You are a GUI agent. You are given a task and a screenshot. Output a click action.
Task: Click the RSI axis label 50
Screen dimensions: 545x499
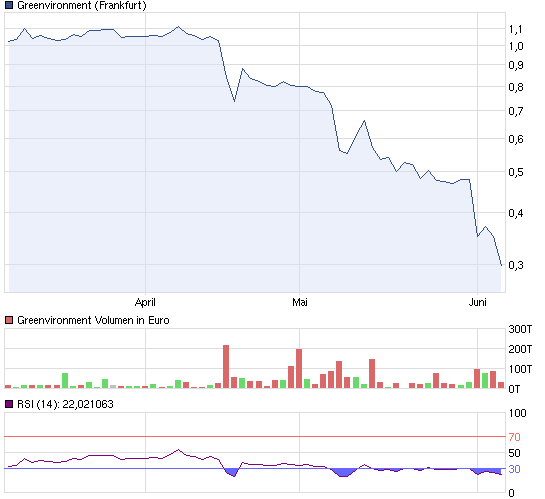coord(514,453)
